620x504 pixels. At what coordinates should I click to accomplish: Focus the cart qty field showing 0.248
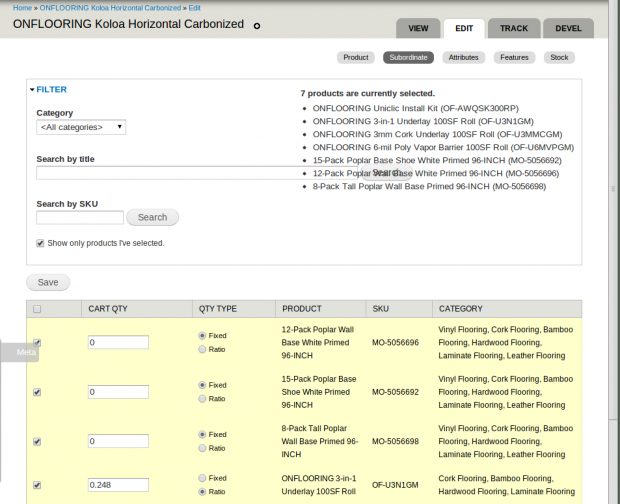click(118, 485)
